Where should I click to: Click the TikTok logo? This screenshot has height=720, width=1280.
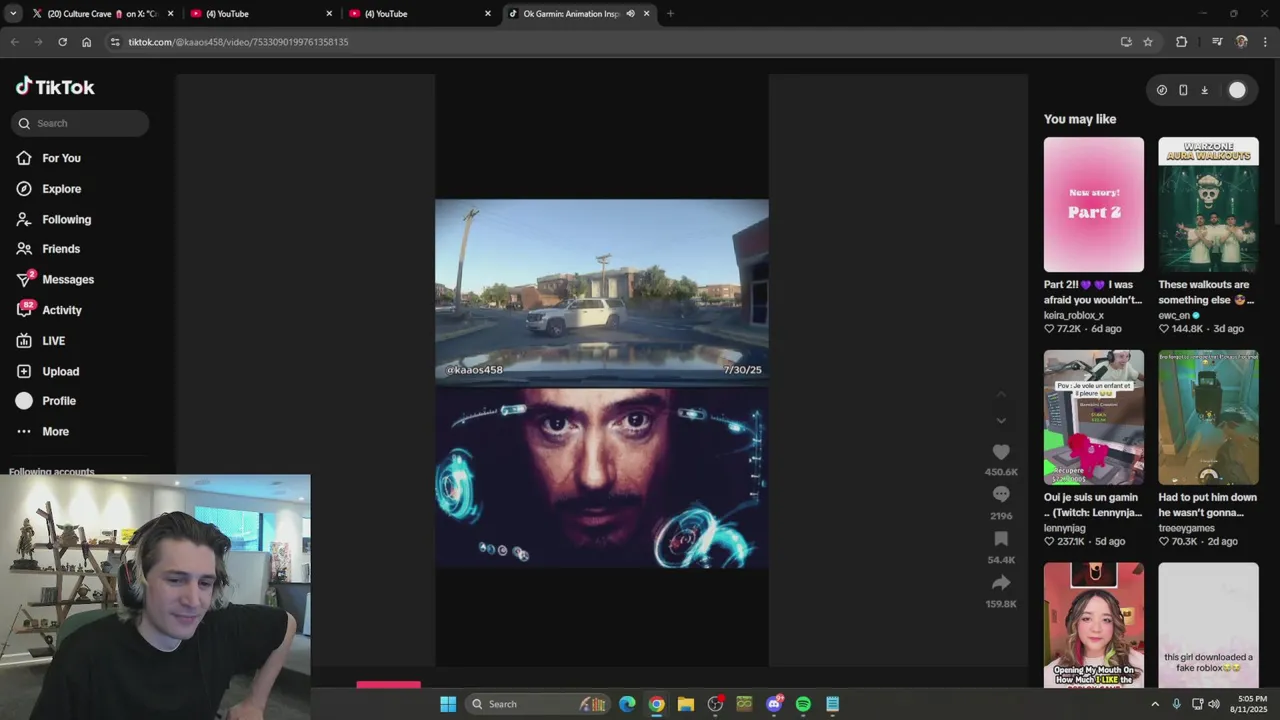(x=55, y=87)
